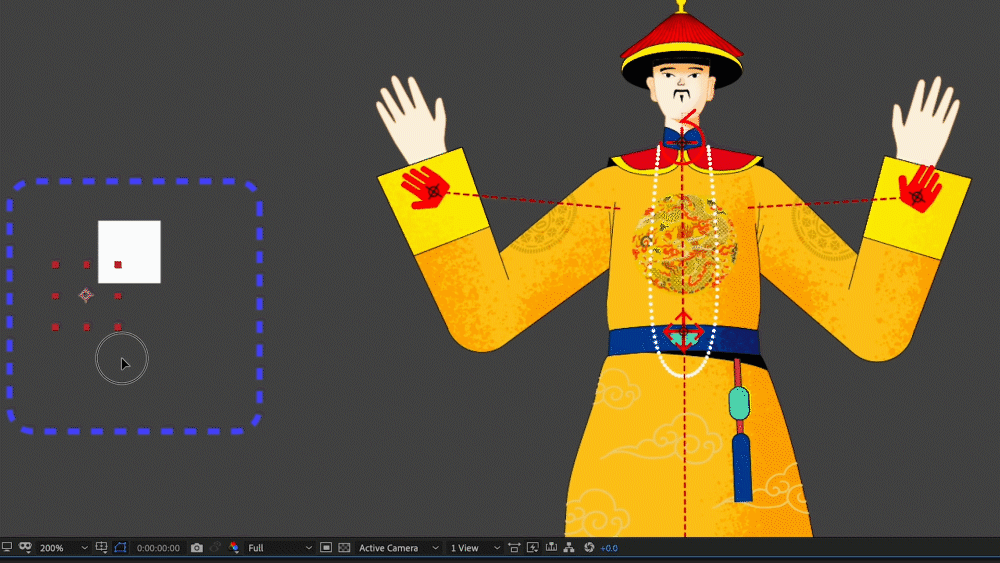This screenshot has width=1000, height=563.
Task: Open the Full resolution dropdown
Action: pyautogui.click(x=279, y=548)
